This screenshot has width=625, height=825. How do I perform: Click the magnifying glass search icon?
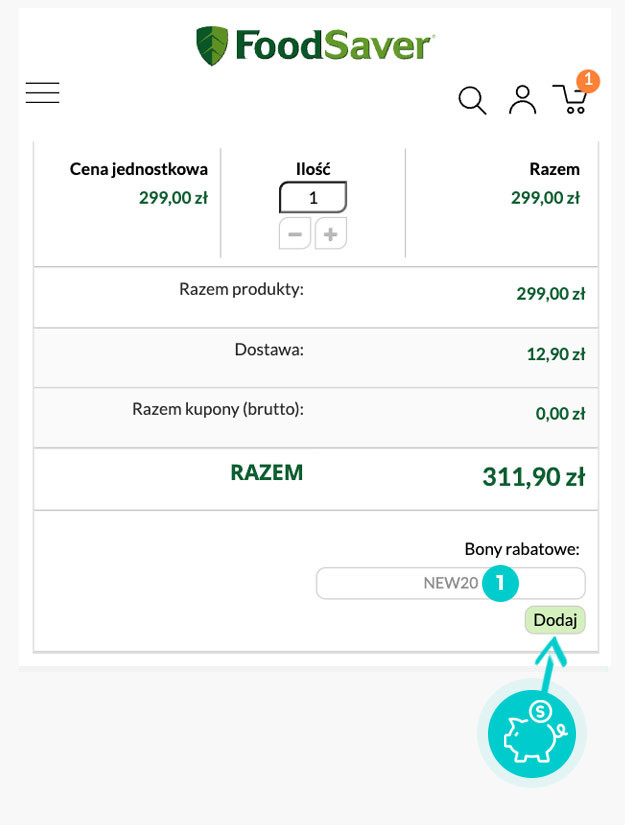click(472, 100)
